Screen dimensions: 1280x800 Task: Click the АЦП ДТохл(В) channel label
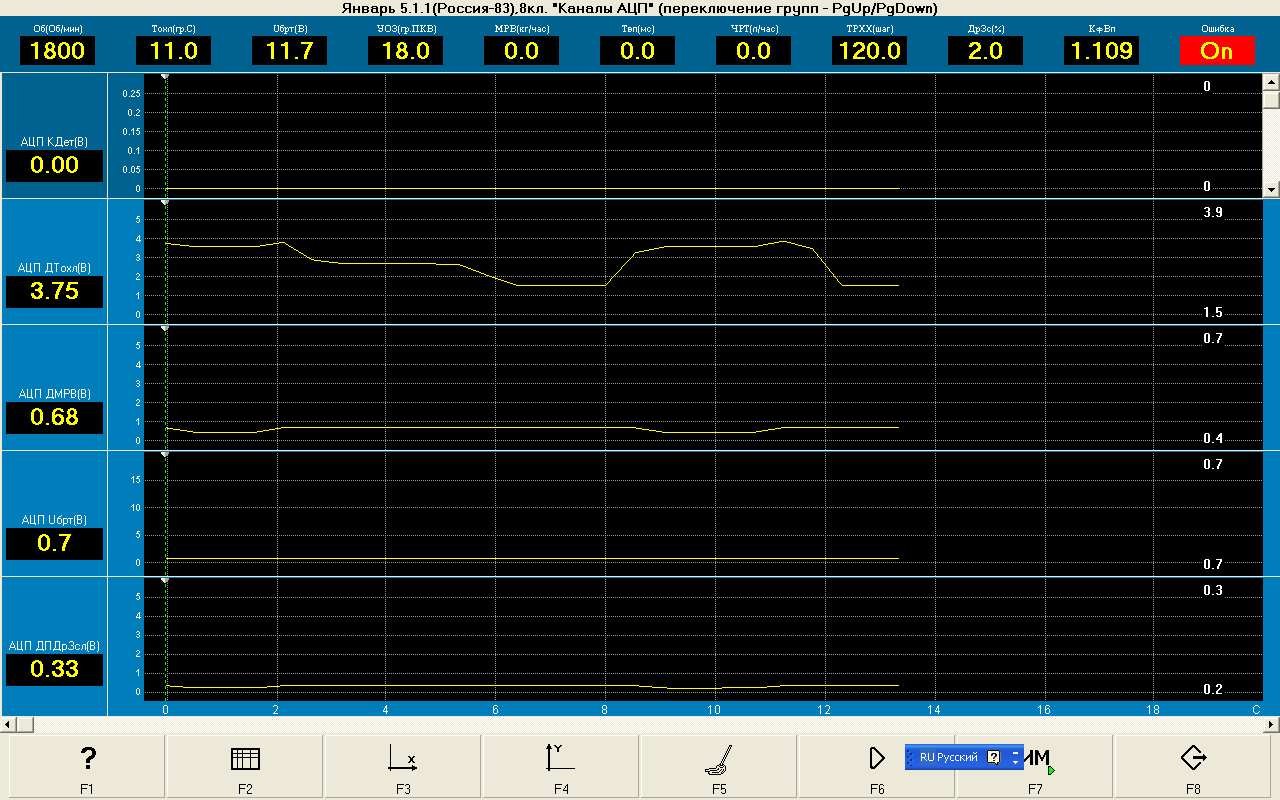coord(55,268)
